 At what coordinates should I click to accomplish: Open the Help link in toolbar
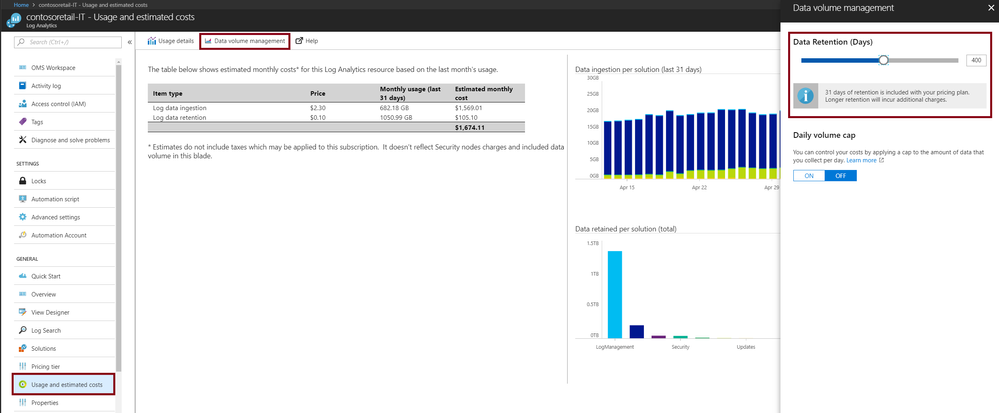[306, 41]
